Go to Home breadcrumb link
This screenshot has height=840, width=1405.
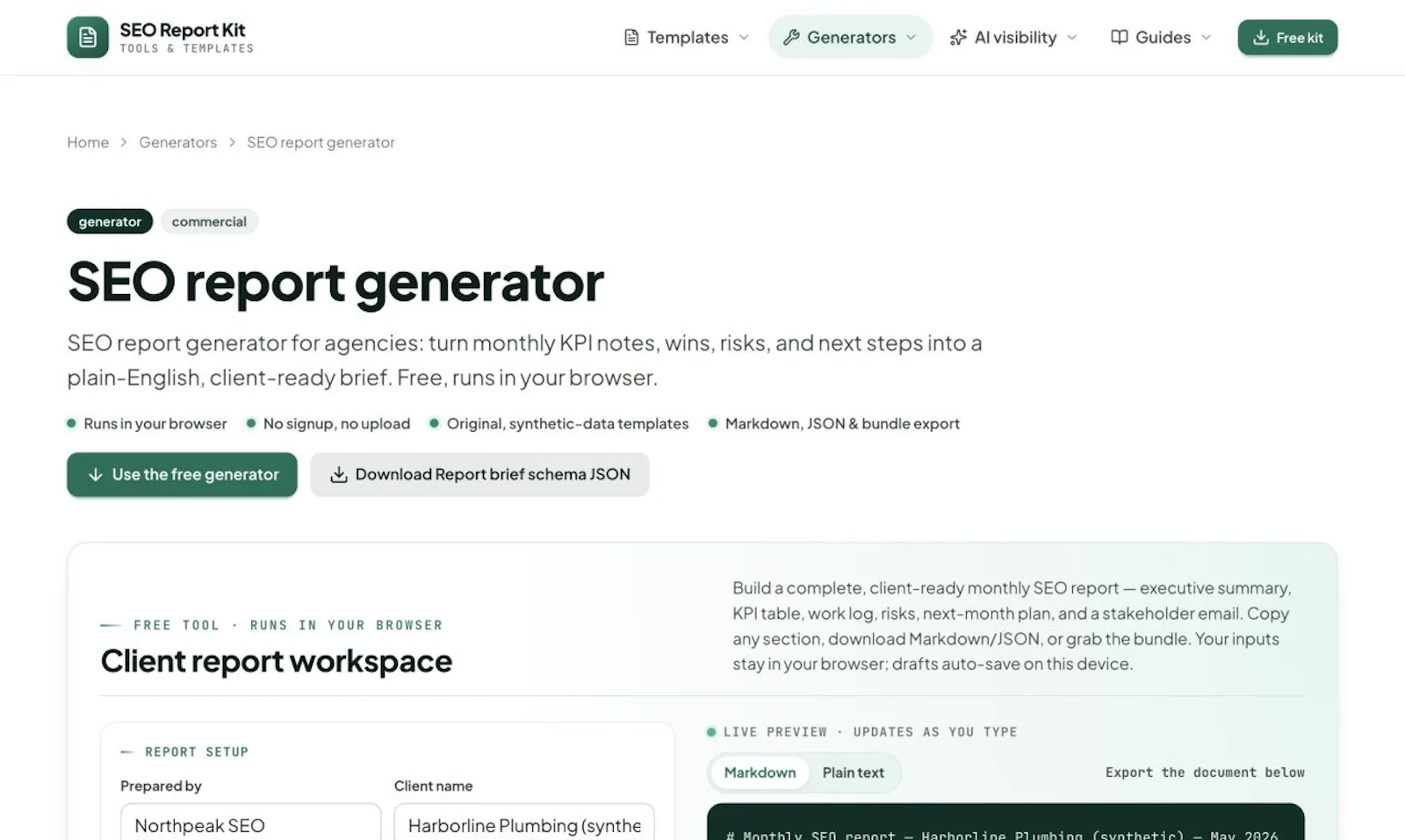[x=88, y=142]
